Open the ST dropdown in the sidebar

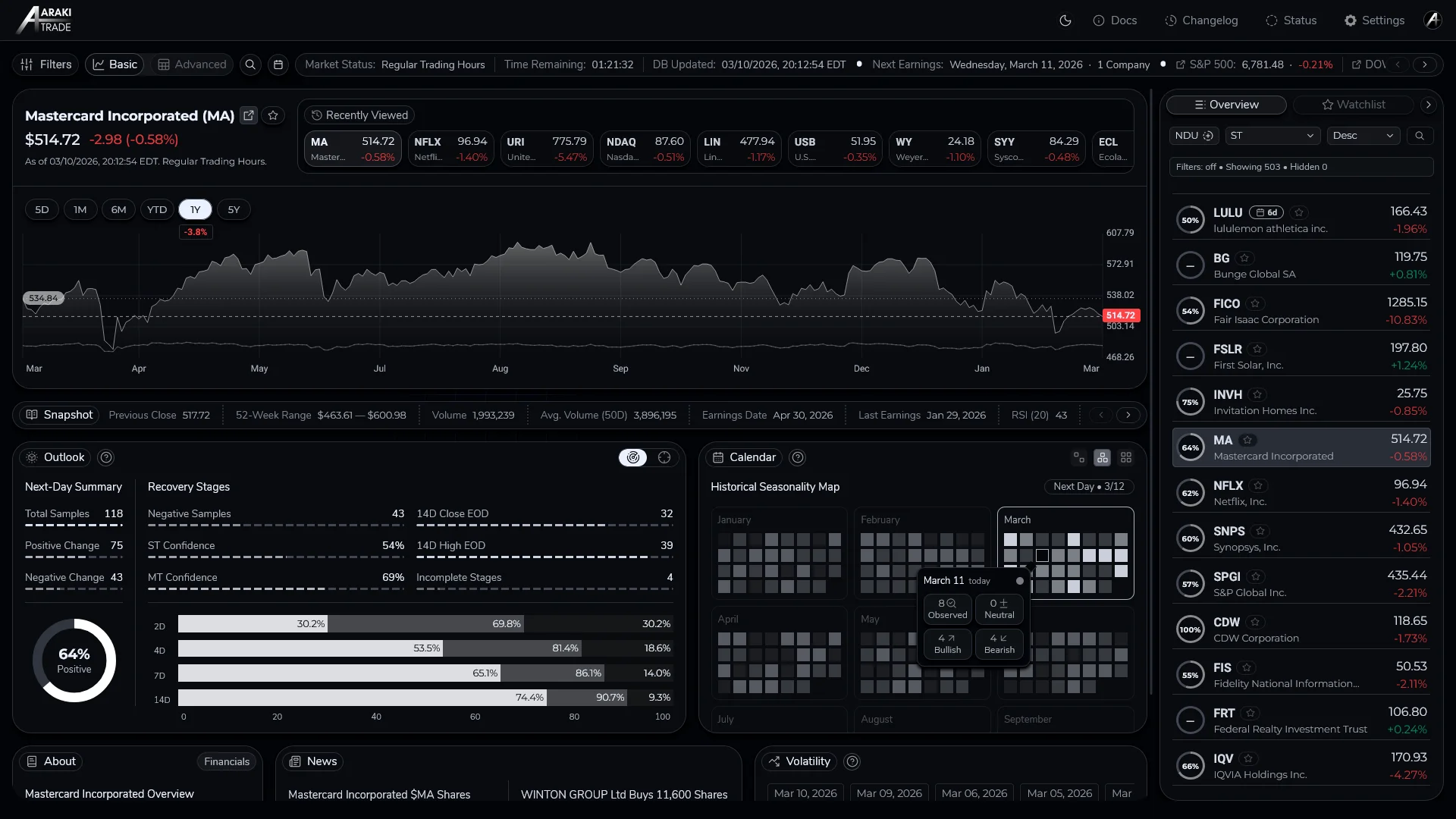[x=1272, y=135]
